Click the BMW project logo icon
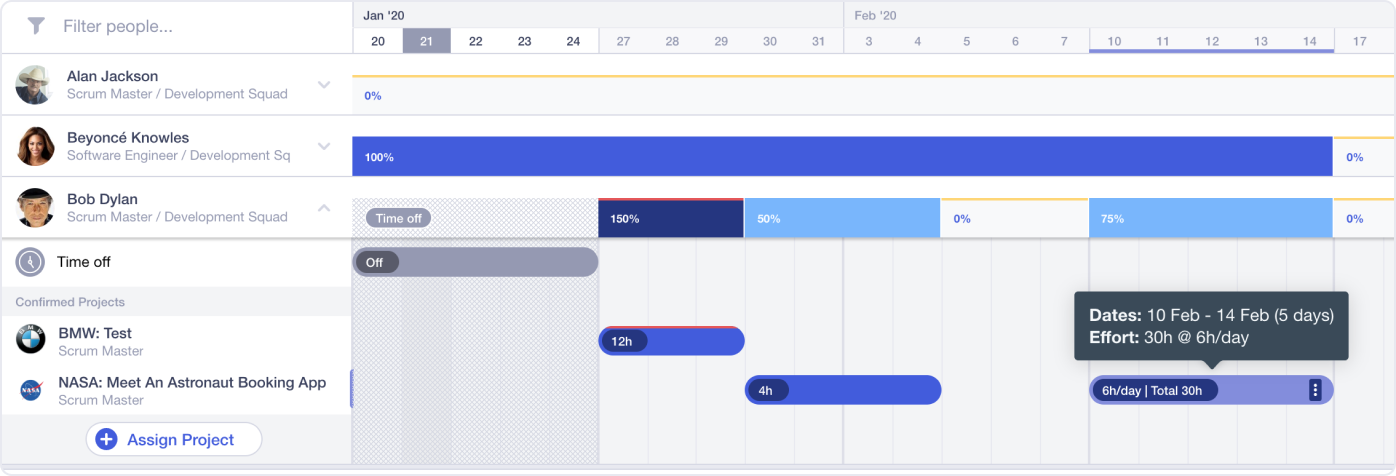The image size is (1396, 476). point(31,341)
